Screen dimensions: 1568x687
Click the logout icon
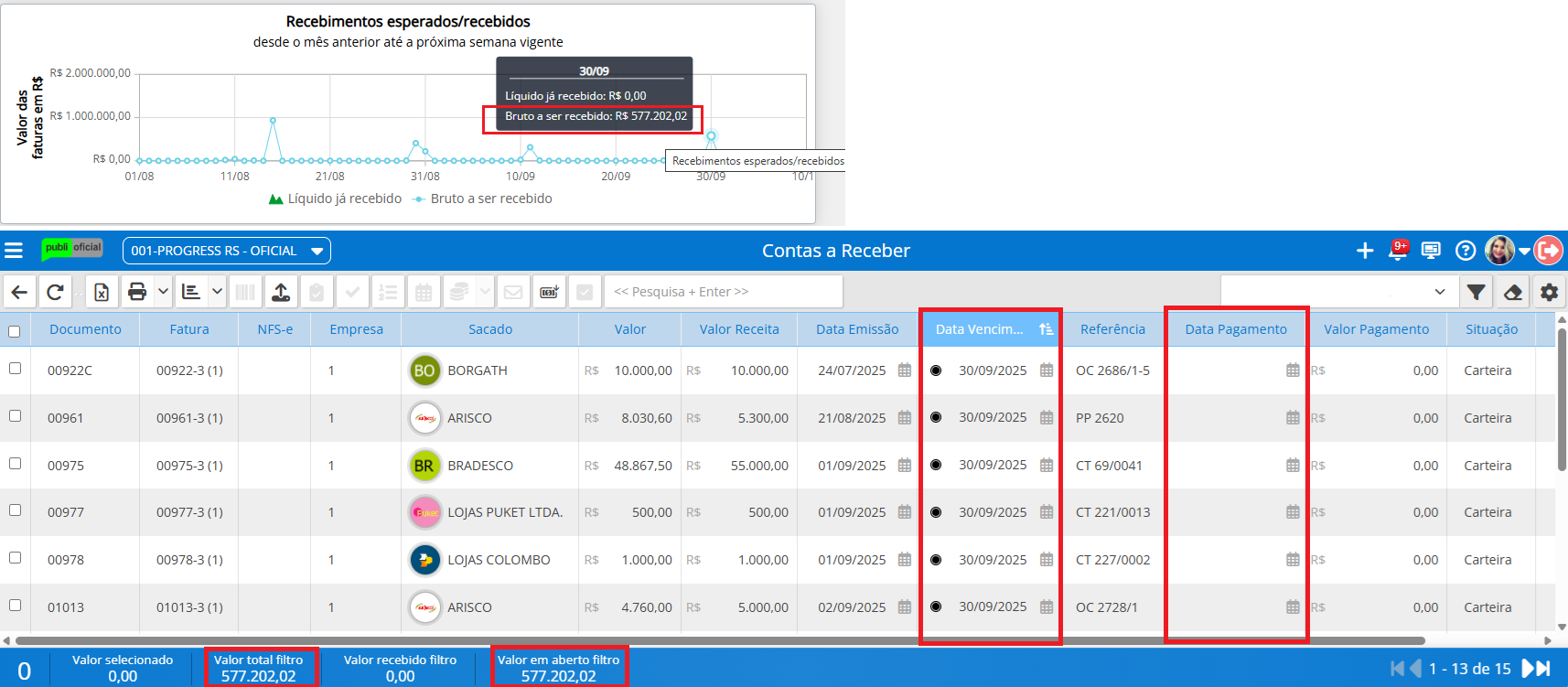(x=1548, y=251)
